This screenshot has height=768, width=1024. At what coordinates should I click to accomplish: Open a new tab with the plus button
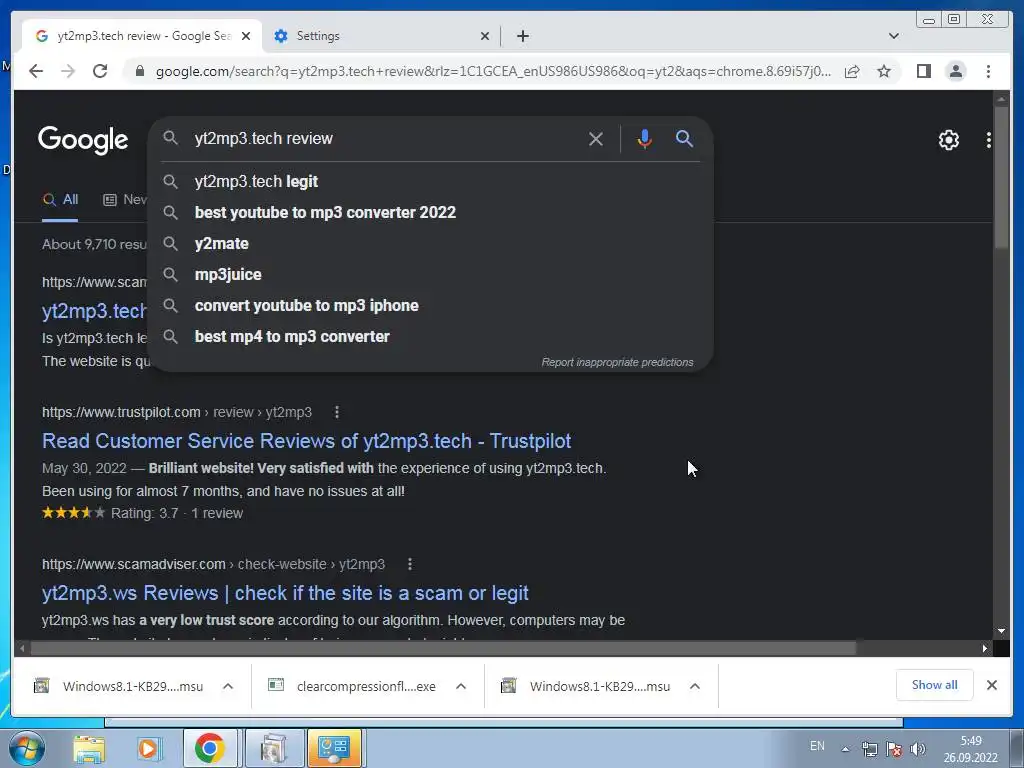coord(522,36)
